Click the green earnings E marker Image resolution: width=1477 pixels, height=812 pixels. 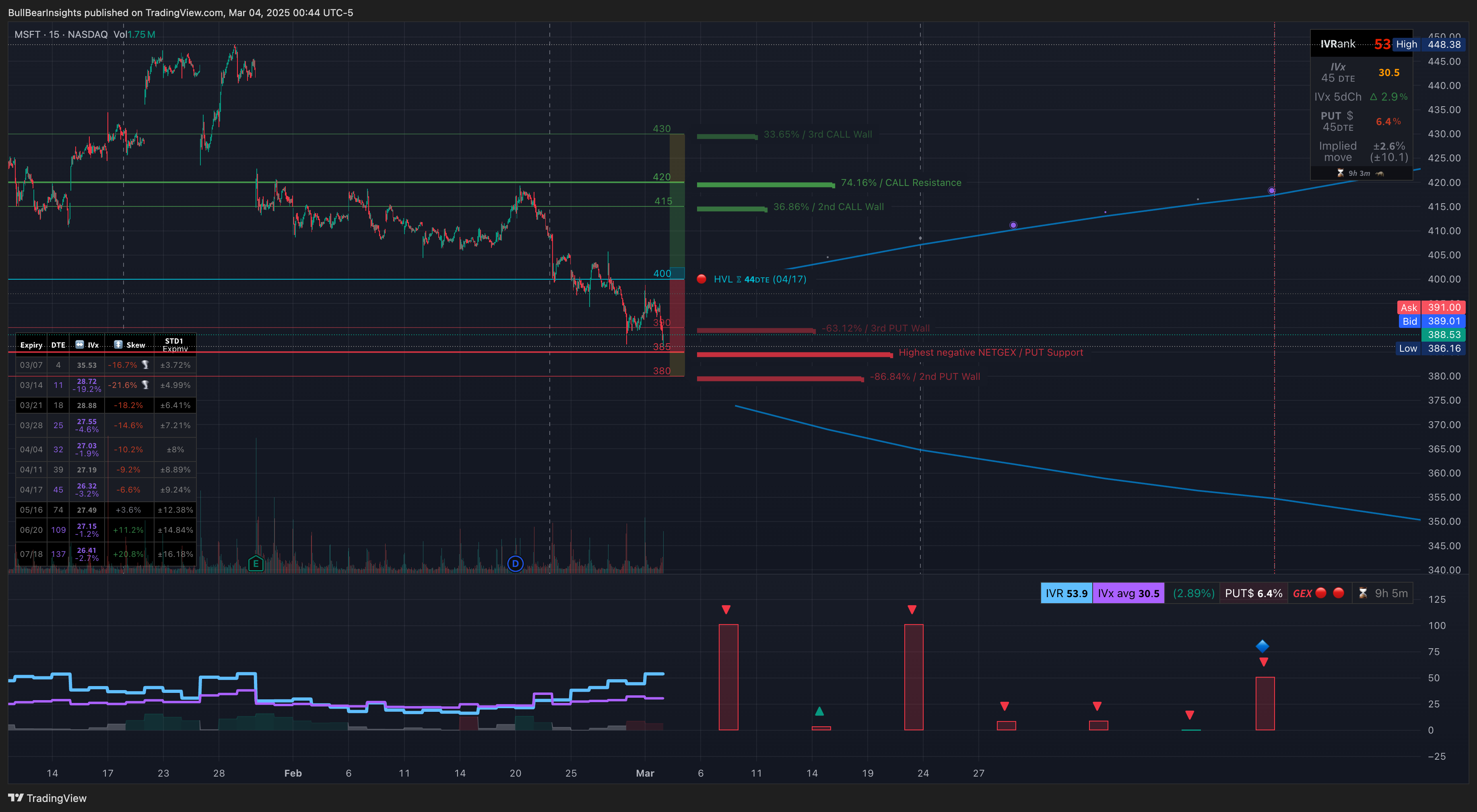coord(256,564)
